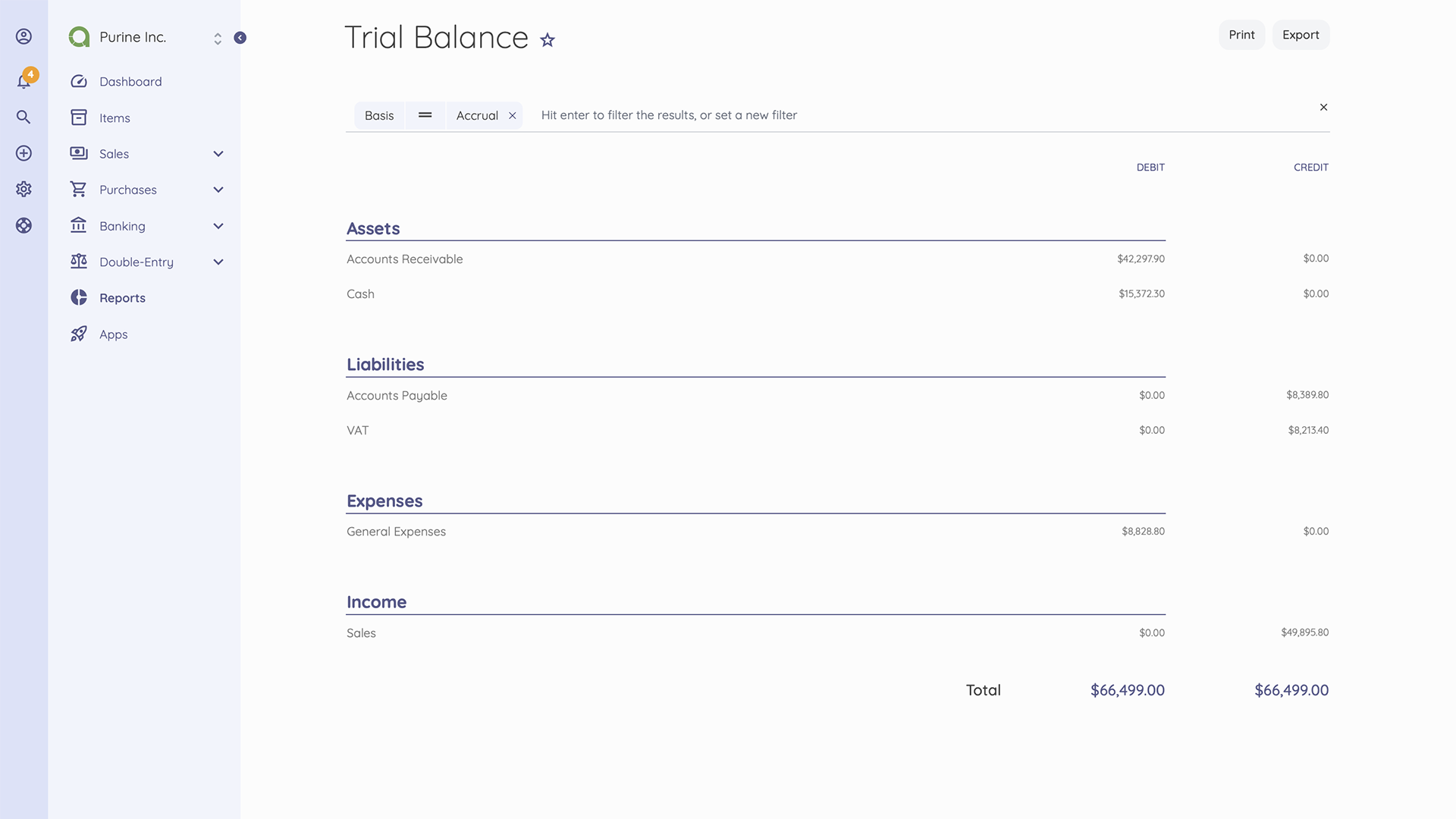
Task: Expand the Sales section
Action: pos(218,153)
